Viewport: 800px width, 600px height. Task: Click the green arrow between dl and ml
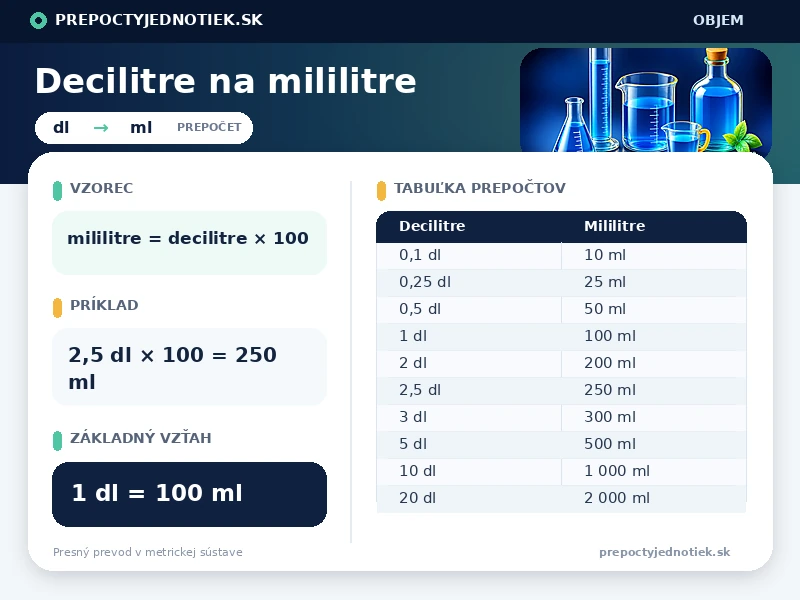pyautogui.click(x=101, y=128)
